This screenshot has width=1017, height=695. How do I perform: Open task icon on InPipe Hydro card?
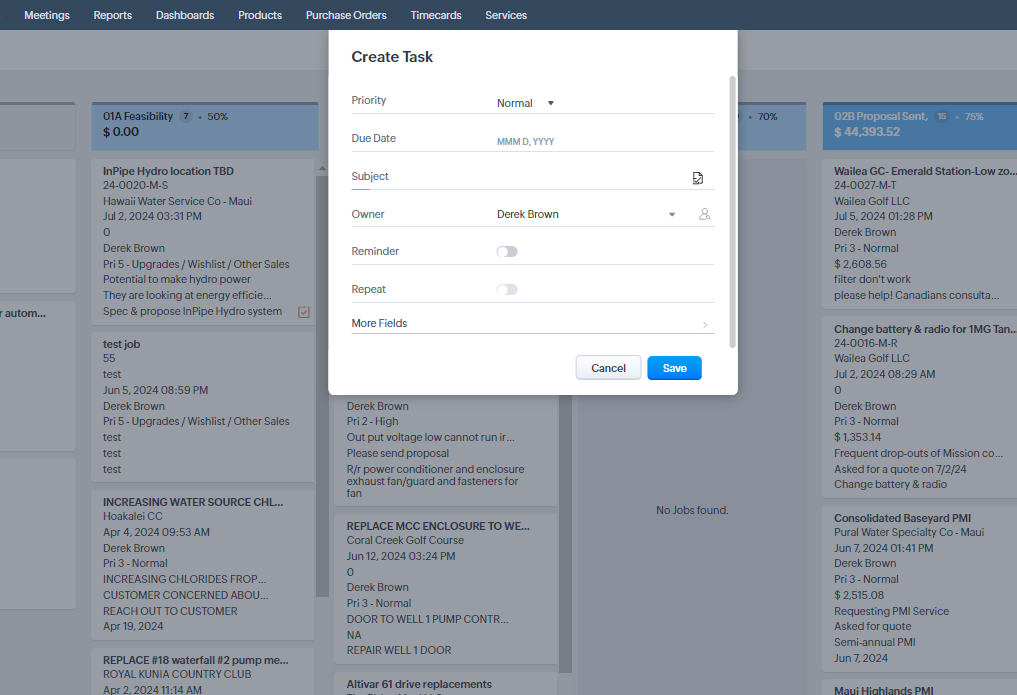click(304, 312)
